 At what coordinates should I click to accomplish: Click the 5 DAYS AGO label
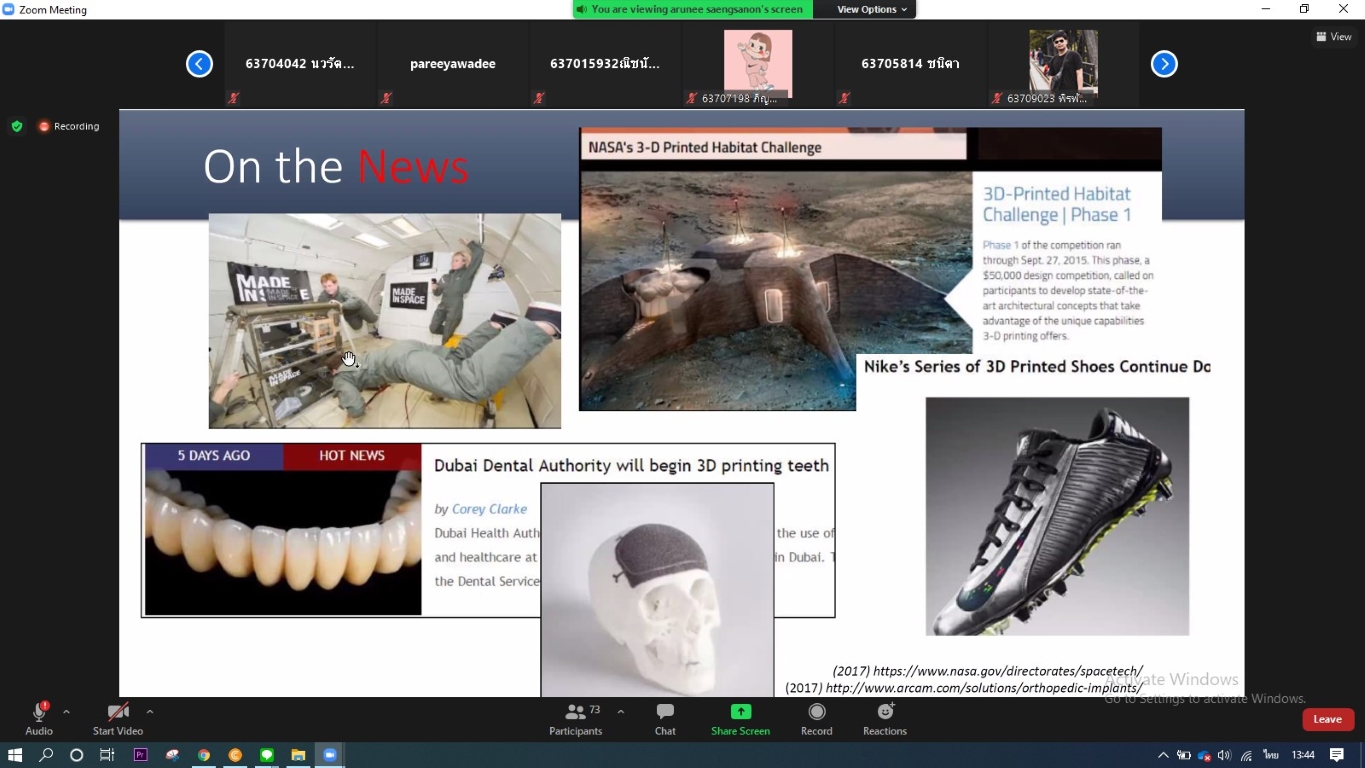click(214, 456)
